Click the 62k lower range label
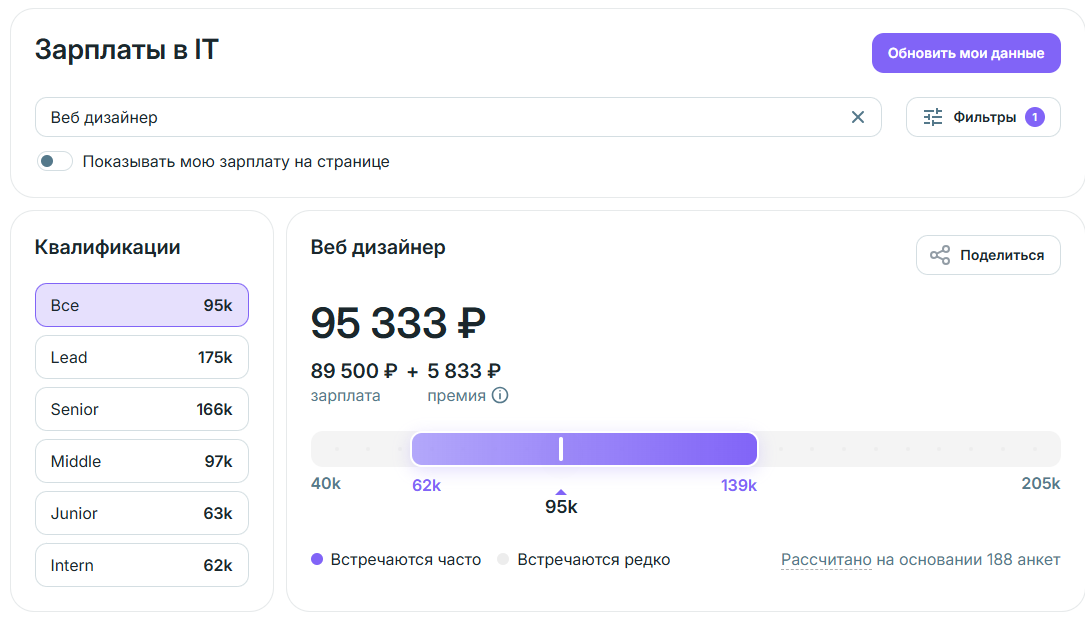Image resolution: width=1085 pixels, height=617 pixels. click(x=426, y=486)
